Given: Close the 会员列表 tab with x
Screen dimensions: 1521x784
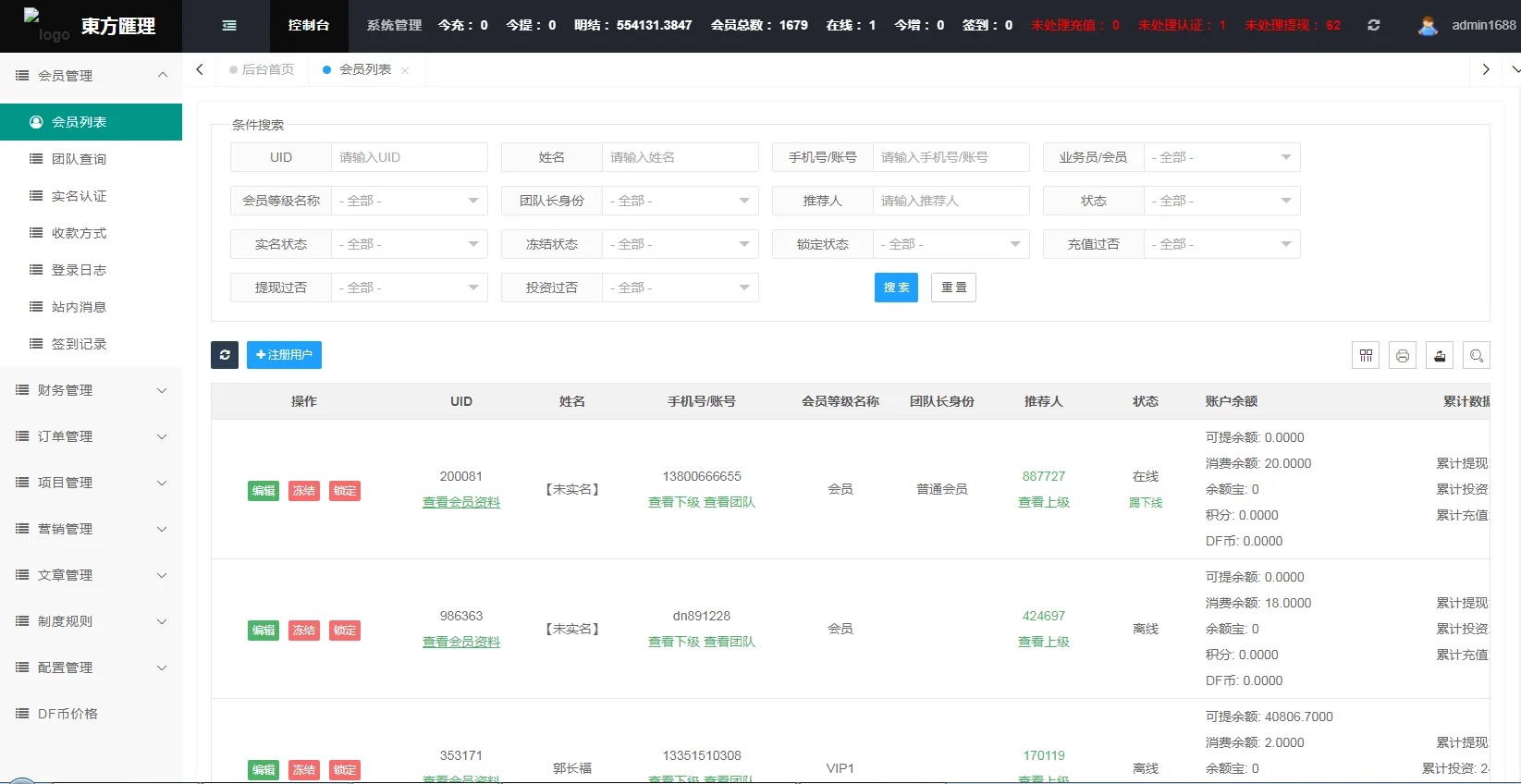Looking at the screenshot, I should tap(405, 70).
